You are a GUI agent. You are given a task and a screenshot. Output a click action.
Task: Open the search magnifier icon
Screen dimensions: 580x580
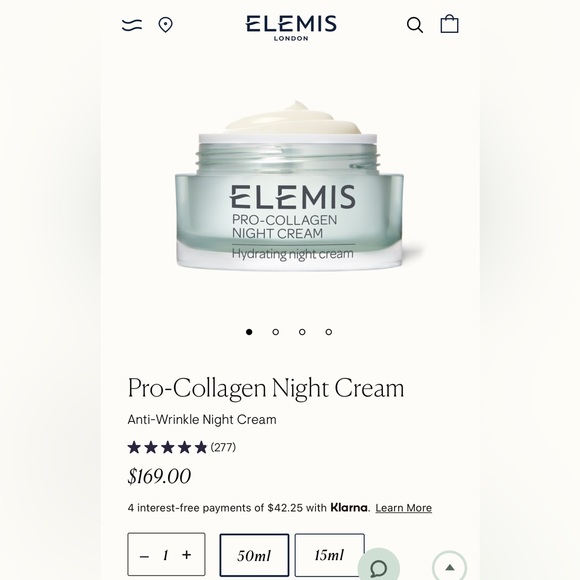coord(415,25)
